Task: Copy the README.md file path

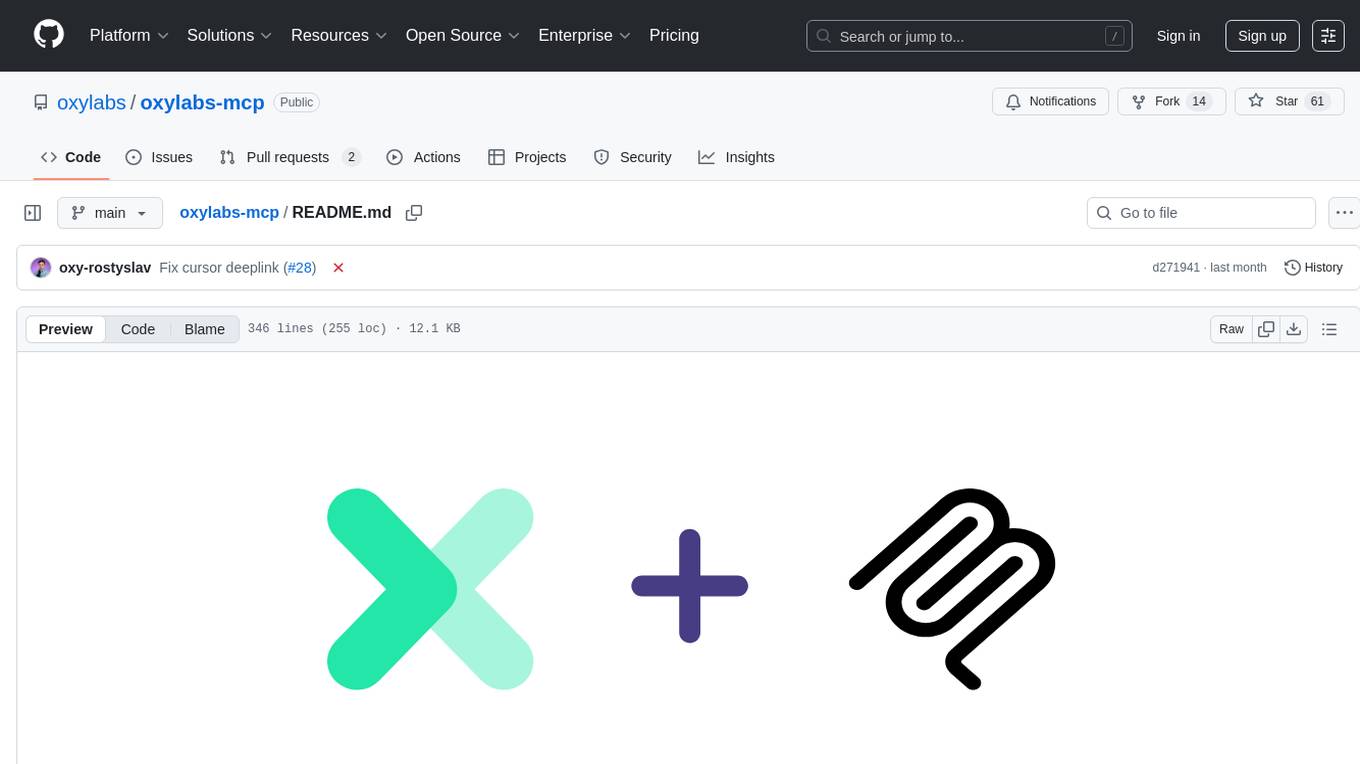Action: coord(414,213)
